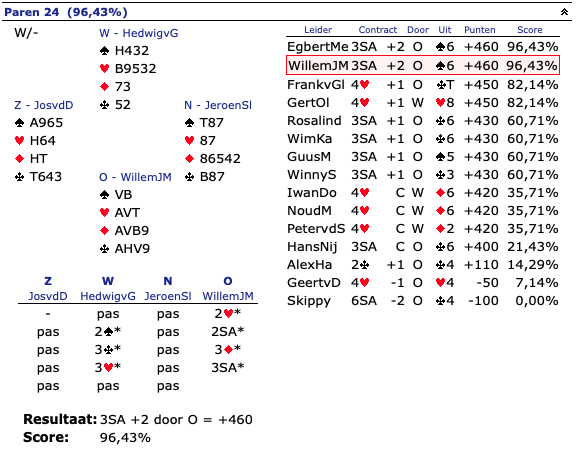Sort results by the Contract column header
Image resolution: width=581 pixels, height=452 pixels.
click(378, 30)
